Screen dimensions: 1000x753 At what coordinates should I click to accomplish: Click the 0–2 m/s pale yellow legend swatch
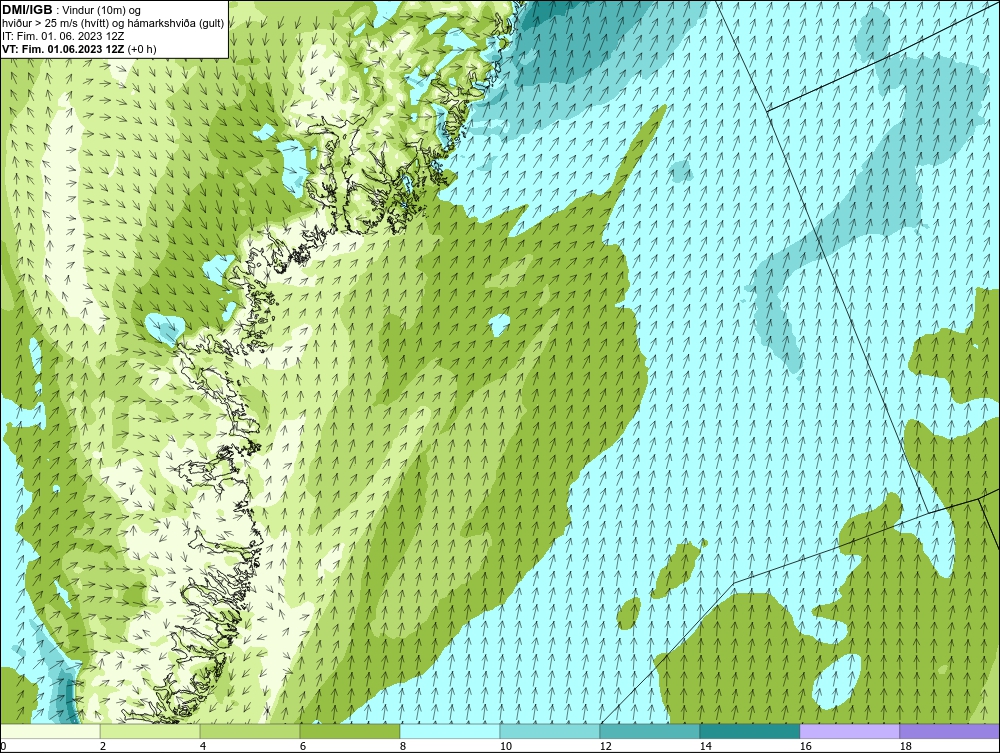point(50,731)
